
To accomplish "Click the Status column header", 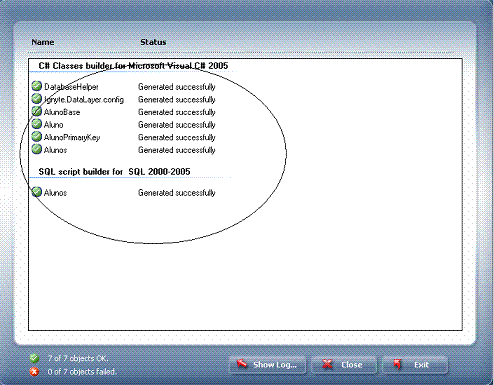I will click(x=153, y=42).
